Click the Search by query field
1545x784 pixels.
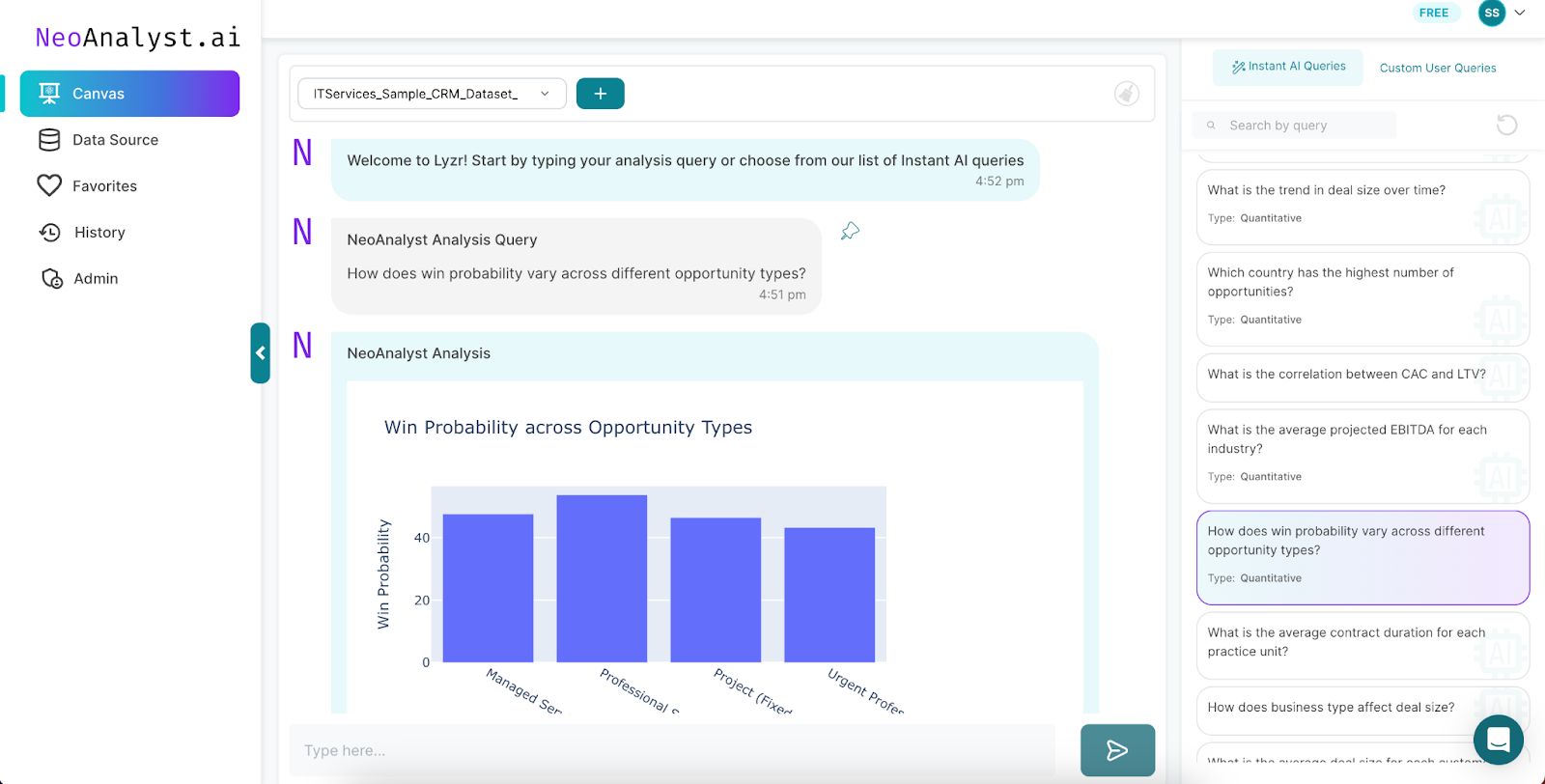coord(1294,126)
